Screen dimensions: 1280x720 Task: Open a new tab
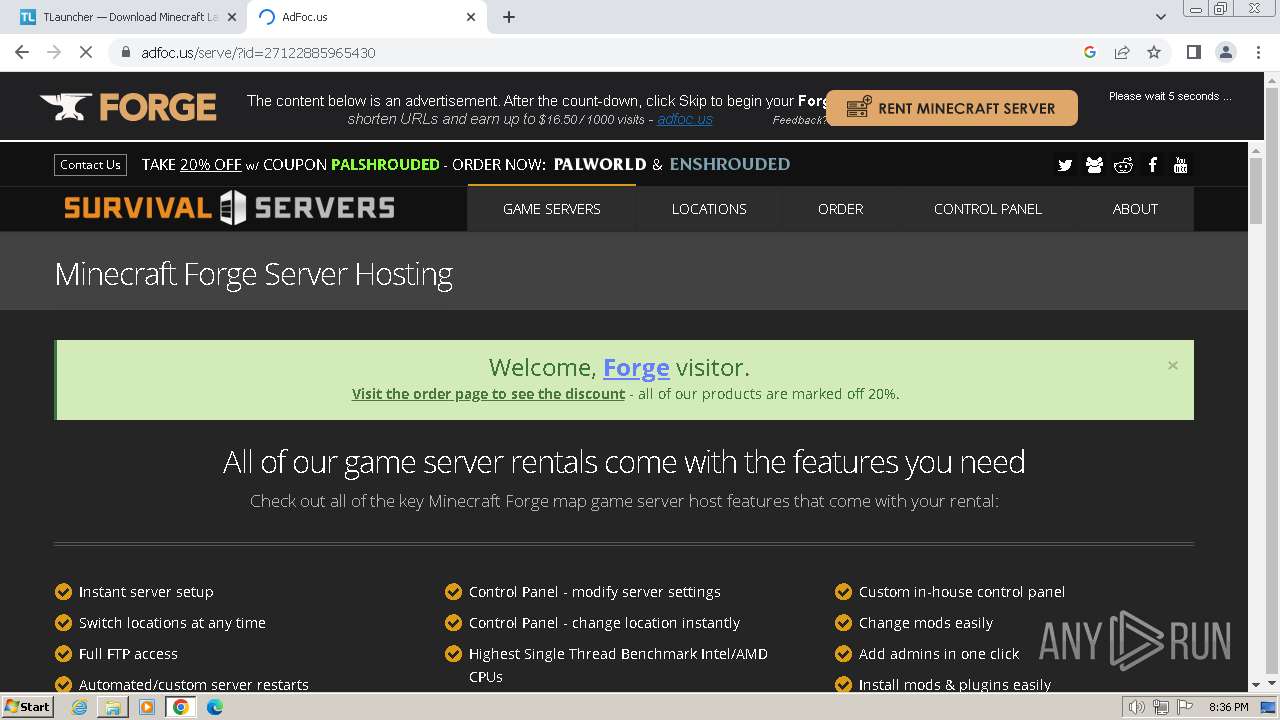point(509,17)
